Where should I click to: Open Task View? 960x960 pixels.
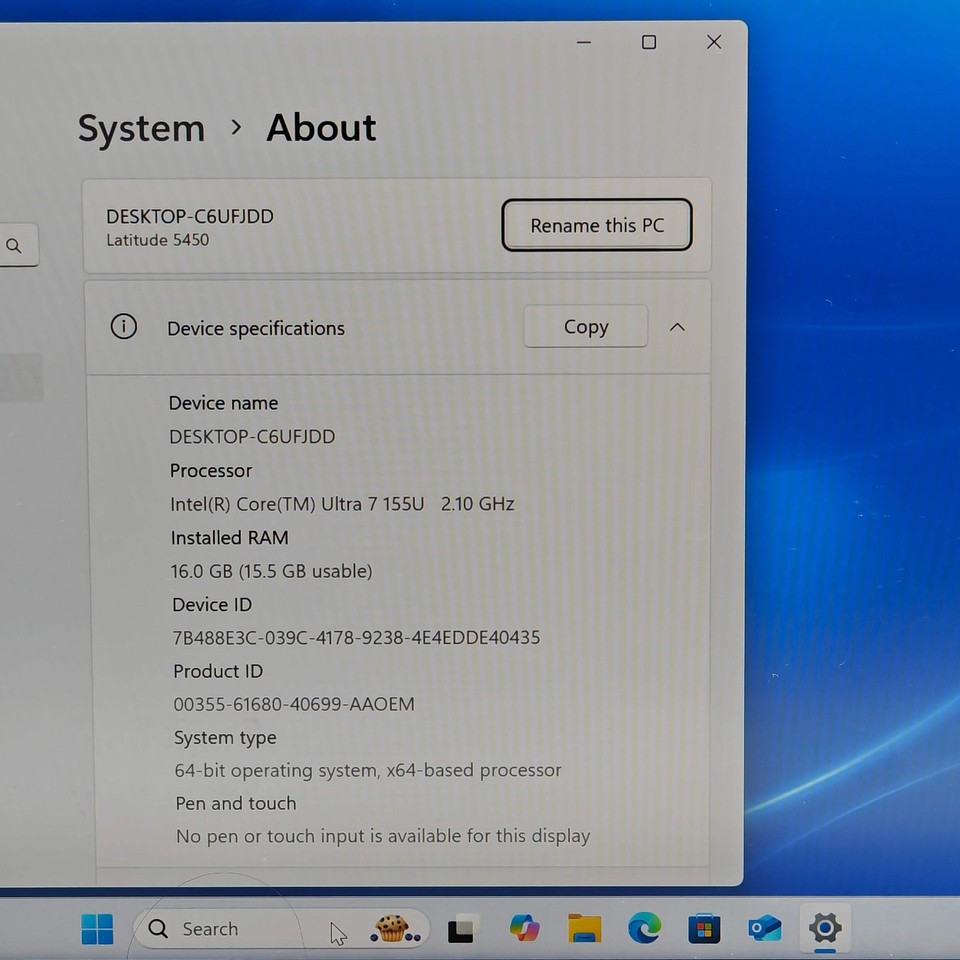pyautogui.click(x=461, y=929)
